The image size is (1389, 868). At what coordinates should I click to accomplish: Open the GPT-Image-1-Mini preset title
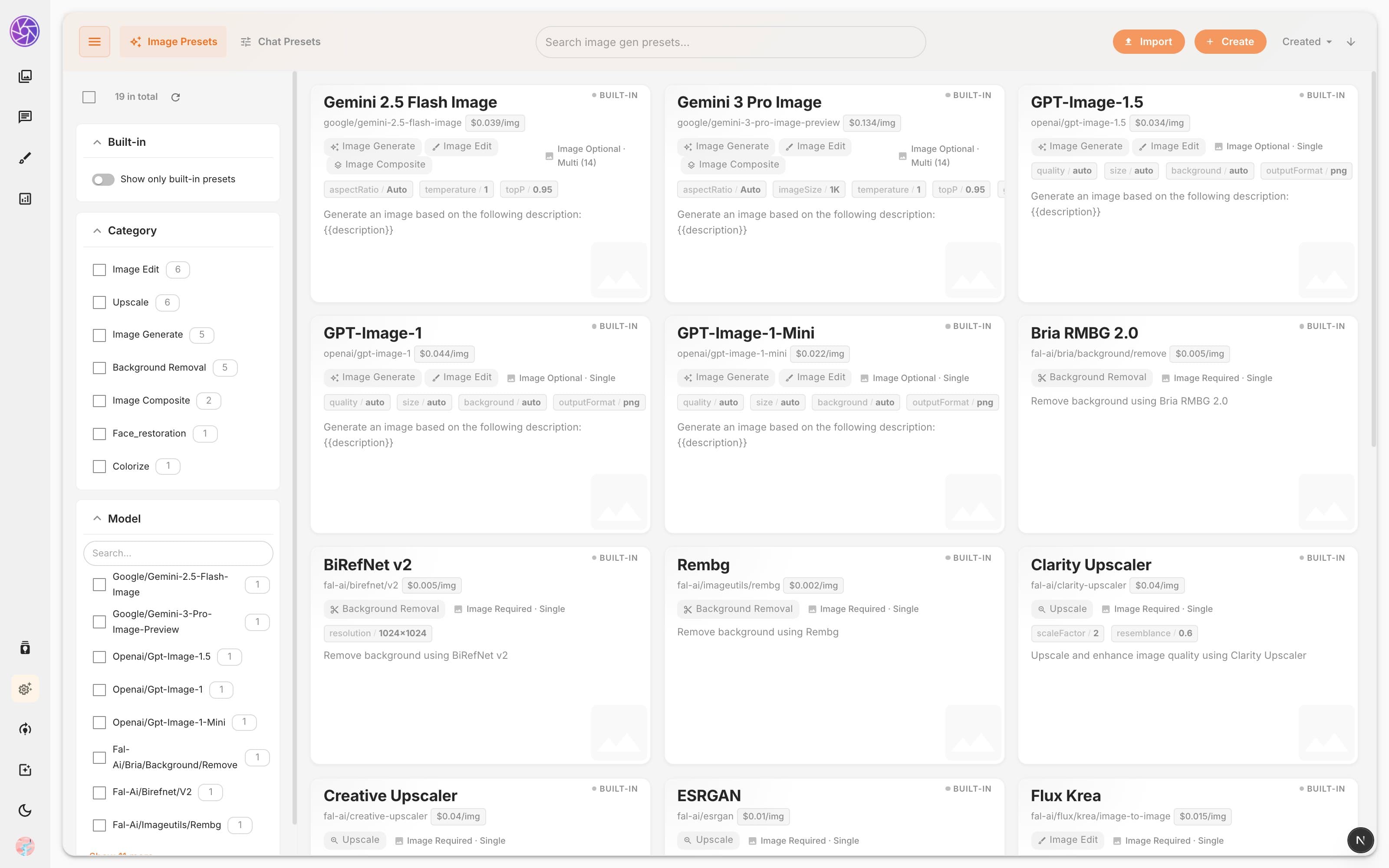[746, 333]
